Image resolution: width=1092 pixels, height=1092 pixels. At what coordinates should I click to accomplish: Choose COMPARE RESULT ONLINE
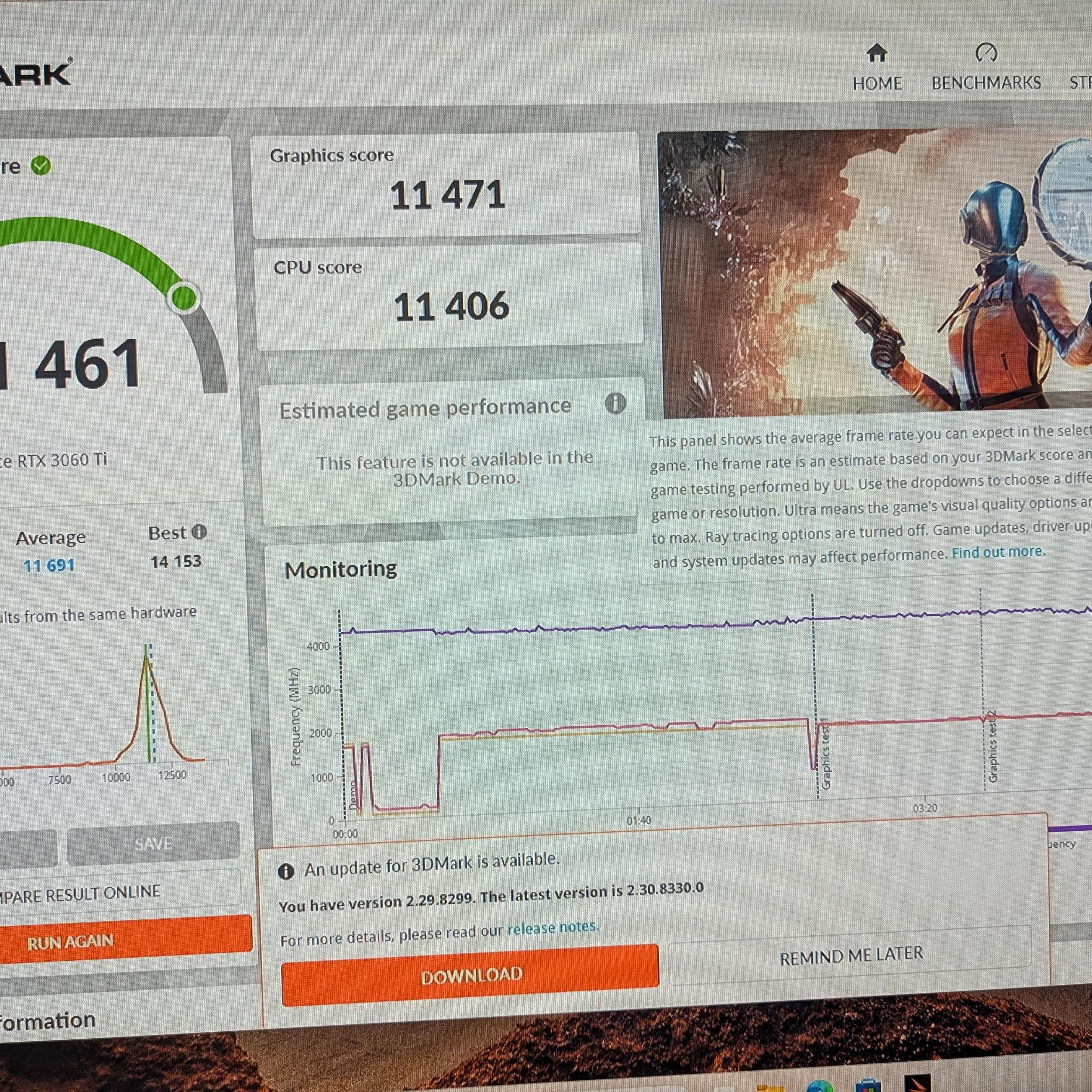[120, 893]
